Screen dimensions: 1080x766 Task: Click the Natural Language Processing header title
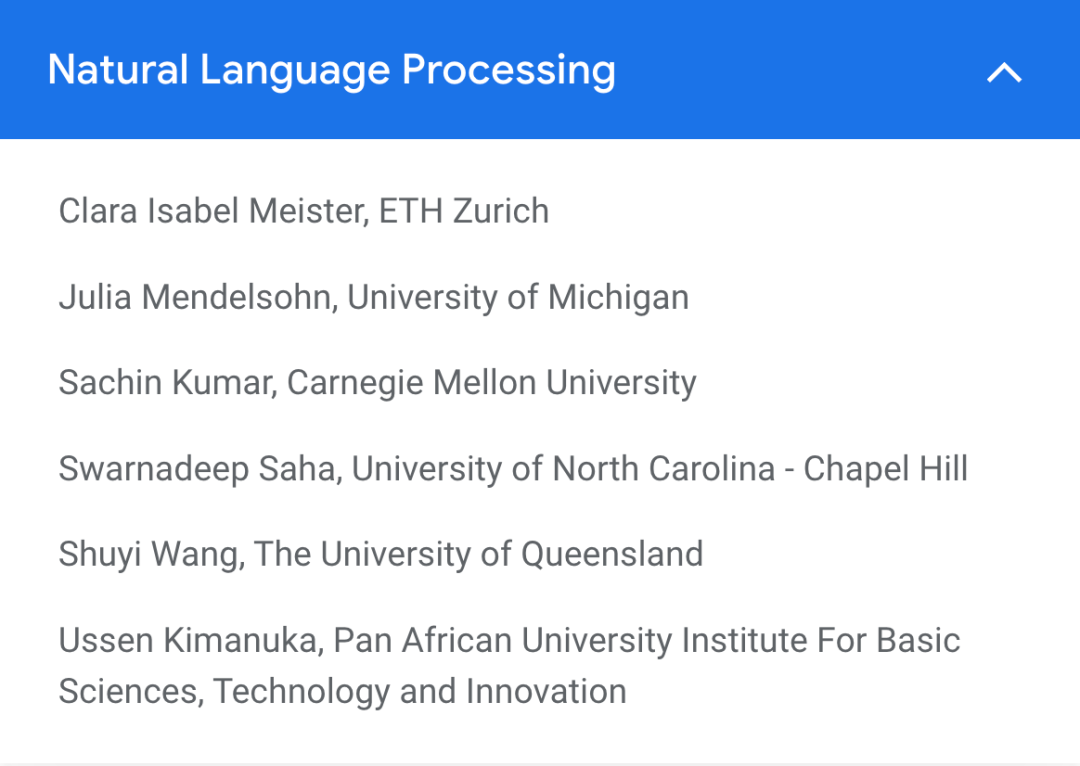point(331,70)
